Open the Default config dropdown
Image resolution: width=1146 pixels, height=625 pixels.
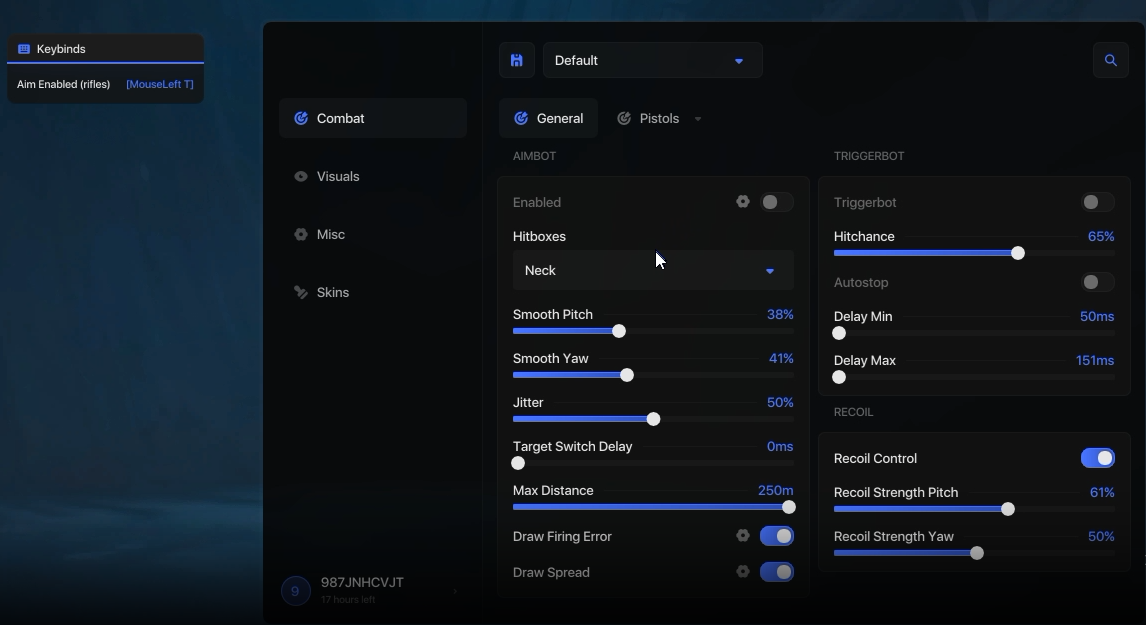pyautogui.click(x=653, y=61)
